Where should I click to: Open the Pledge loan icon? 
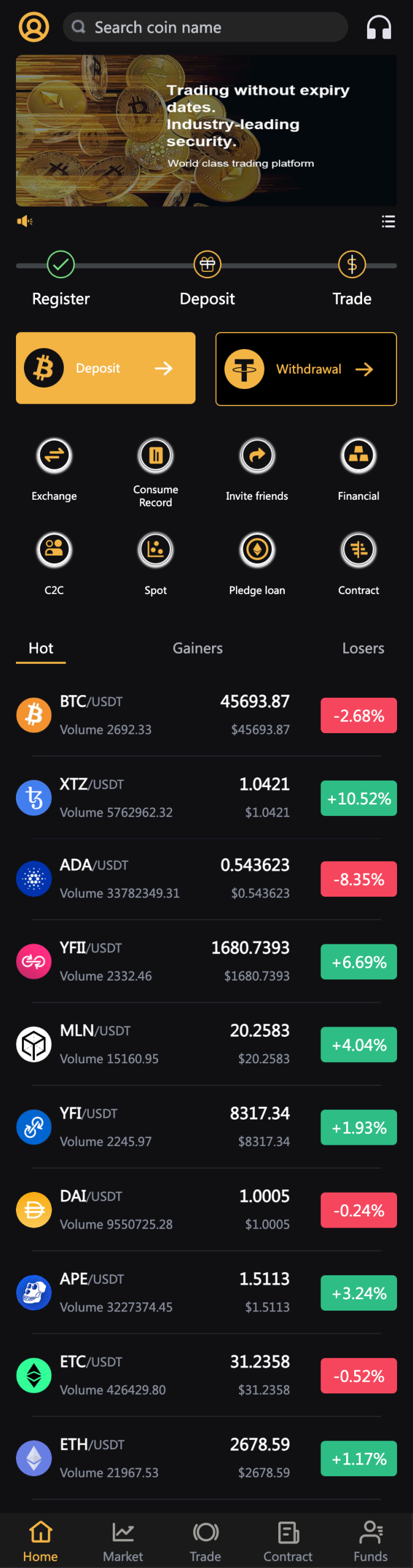coord(257,549)
